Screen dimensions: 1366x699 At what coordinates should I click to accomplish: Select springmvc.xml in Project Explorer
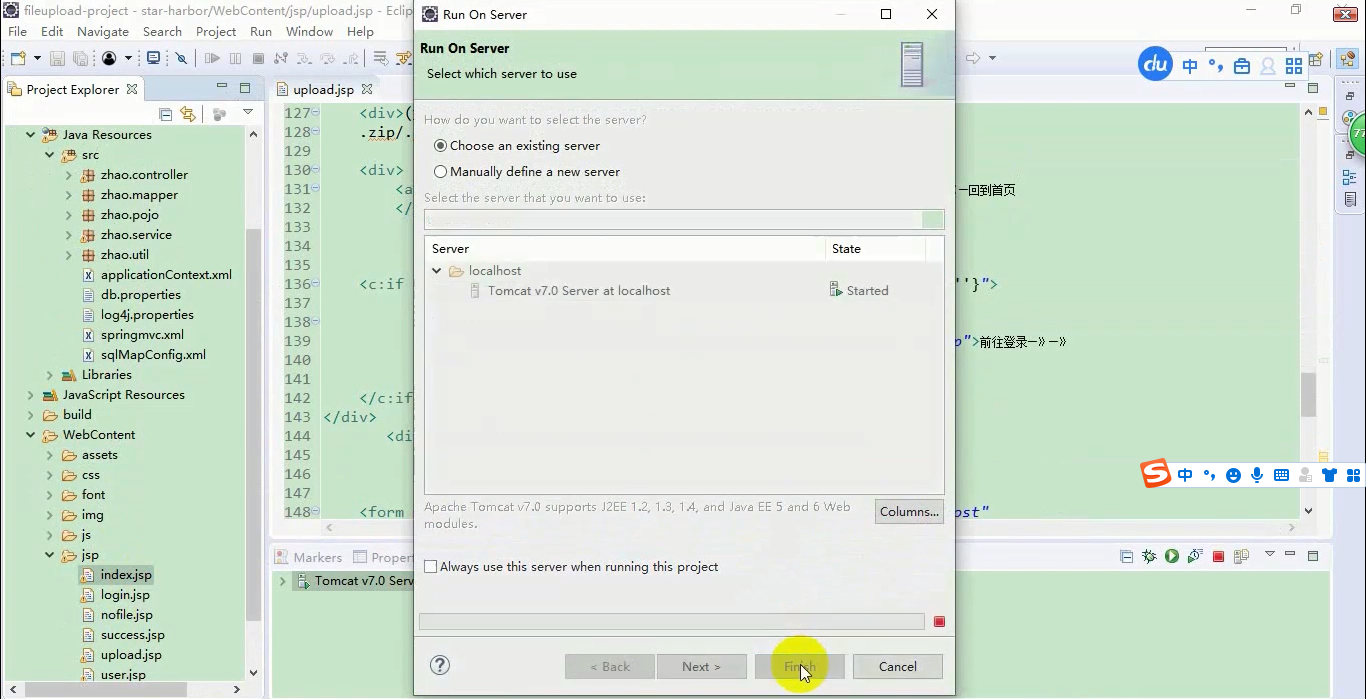tap(142, 335)
